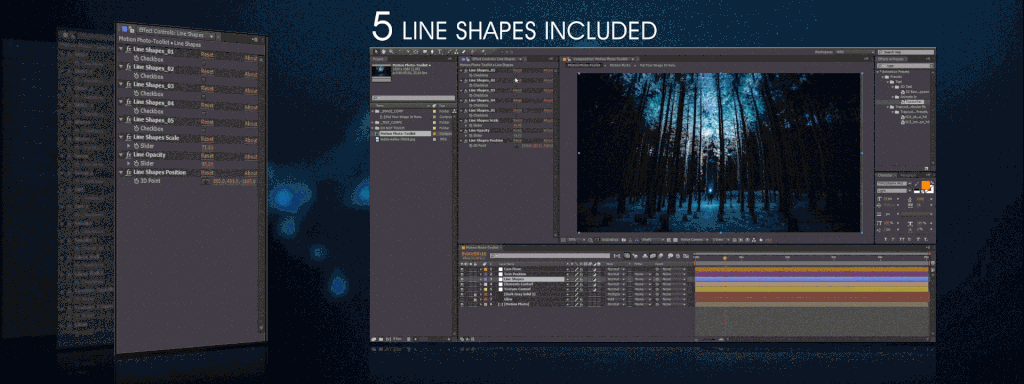Expand _IMAGE_COMP folder in Project panel
This screenshot has height=384, width=1024.
coord(372,111)
